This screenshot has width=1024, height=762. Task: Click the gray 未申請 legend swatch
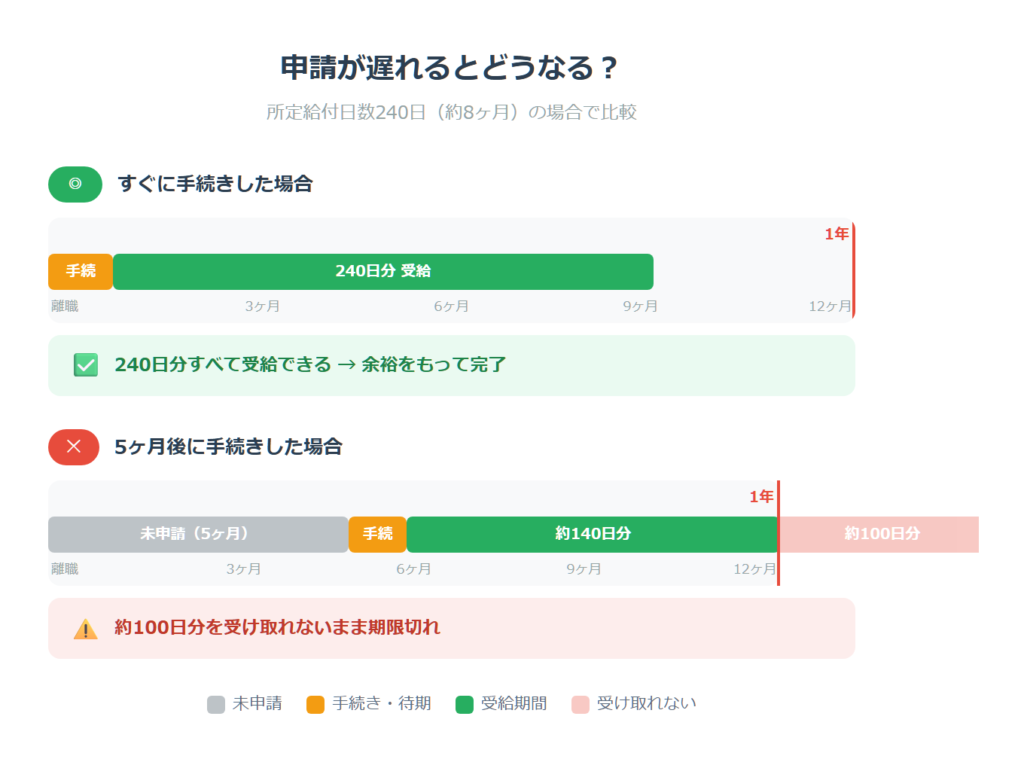(x=216, y=704)
